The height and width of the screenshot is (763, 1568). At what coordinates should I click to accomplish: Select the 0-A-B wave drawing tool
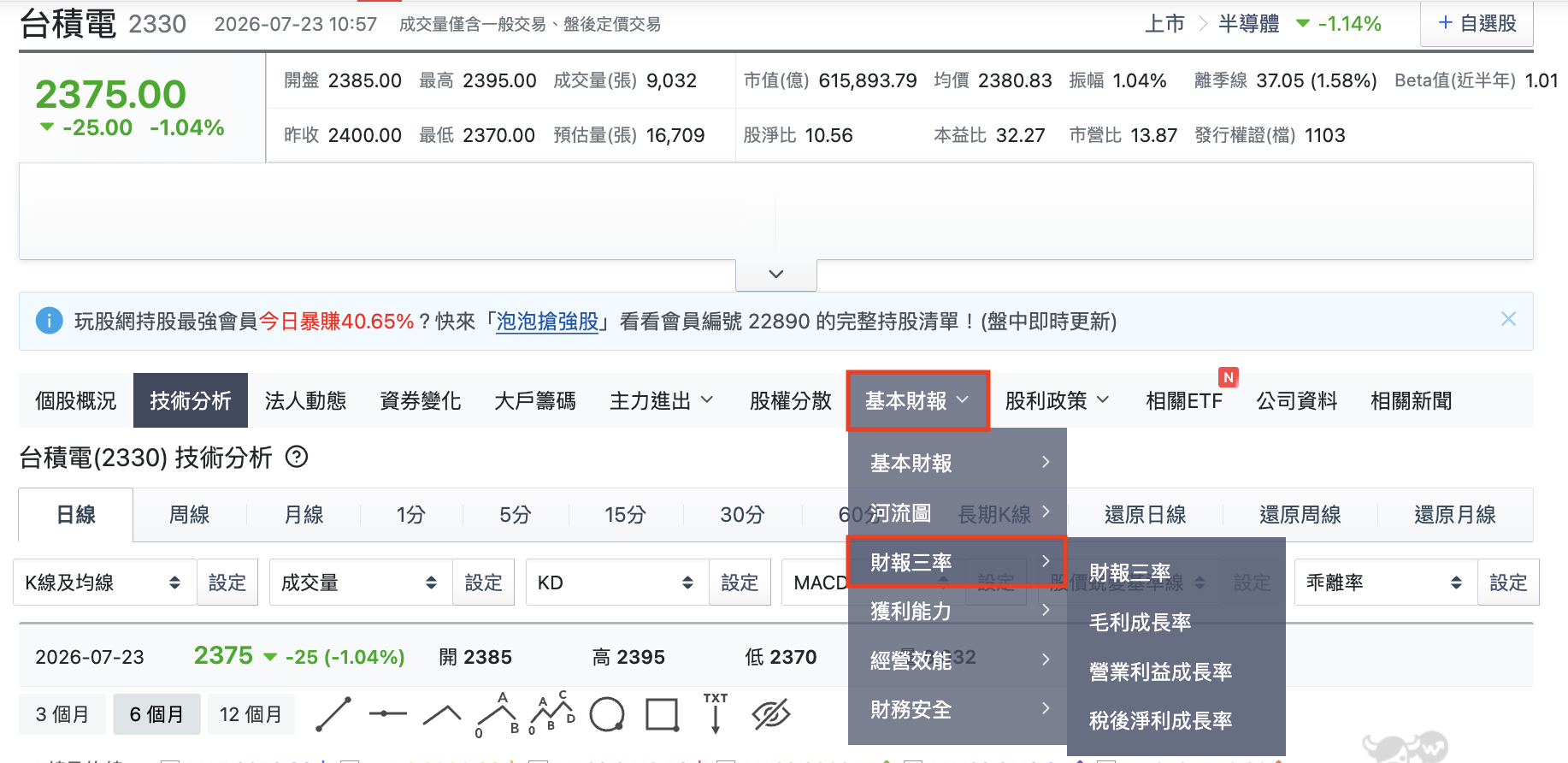click(498, 714)
